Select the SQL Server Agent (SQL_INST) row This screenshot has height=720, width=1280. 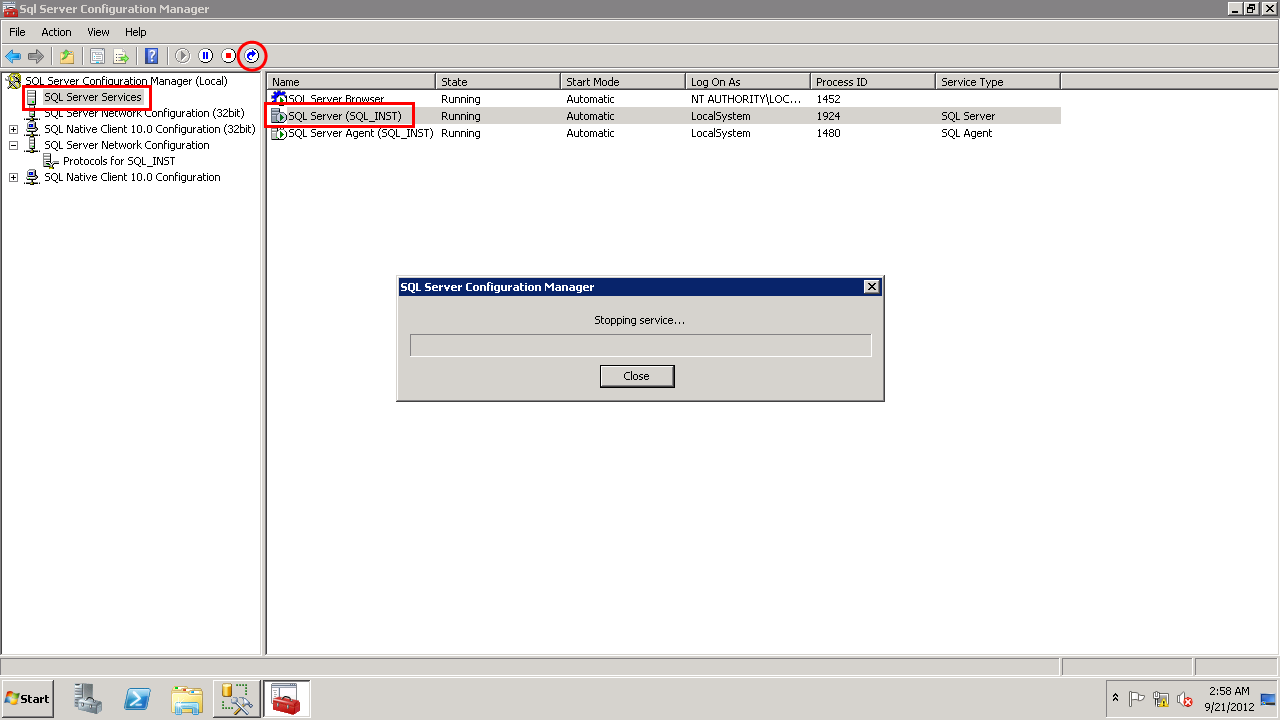click(x=360, y=133)
